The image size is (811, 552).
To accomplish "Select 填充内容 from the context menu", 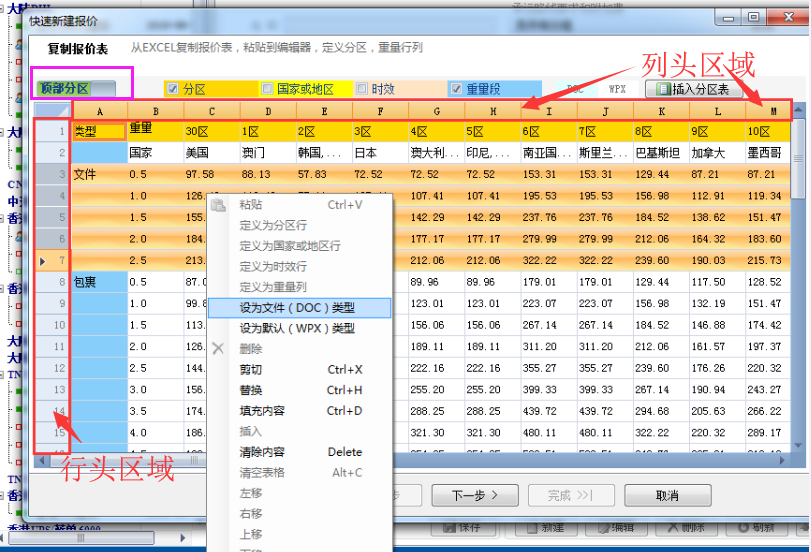I will 262,411.
